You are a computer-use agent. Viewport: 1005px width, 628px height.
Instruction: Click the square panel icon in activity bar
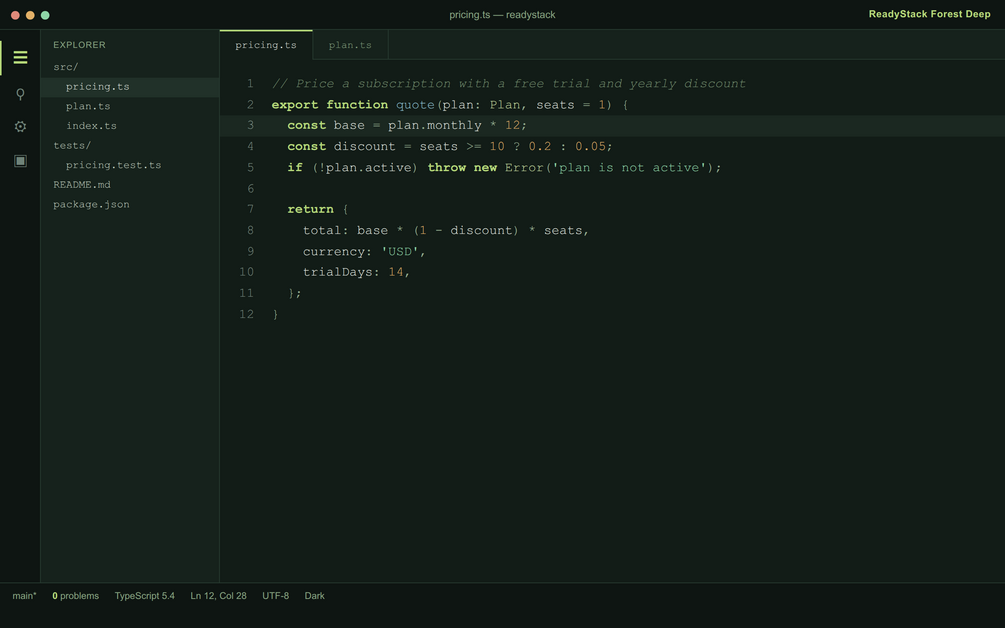[21, 161]
